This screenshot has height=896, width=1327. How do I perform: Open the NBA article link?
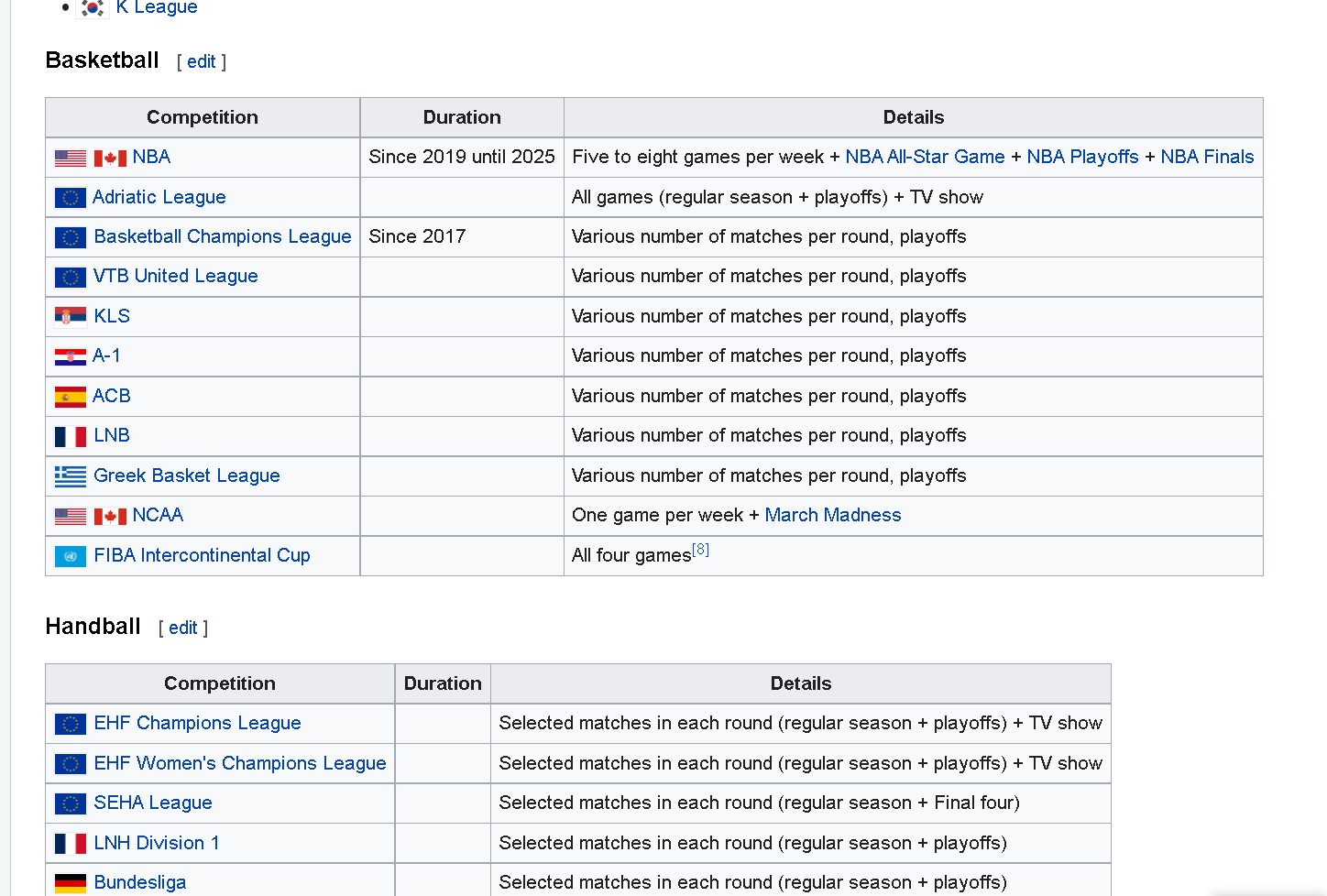click(x=151, y=157)
